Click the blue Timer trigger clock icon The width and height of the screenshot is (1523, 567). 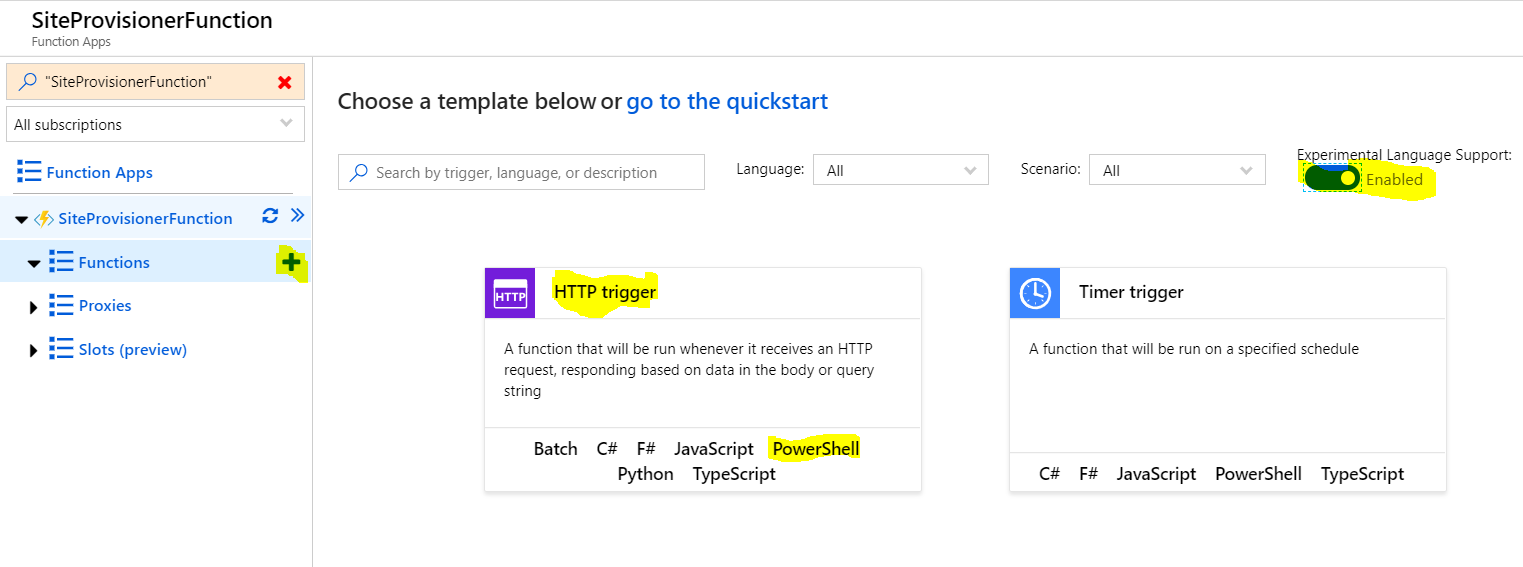[x=1035, y=293]
